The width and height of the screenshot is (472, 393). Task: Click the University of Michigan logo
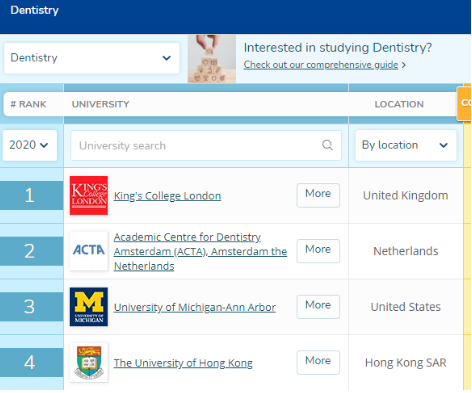(x=89, y=307)
